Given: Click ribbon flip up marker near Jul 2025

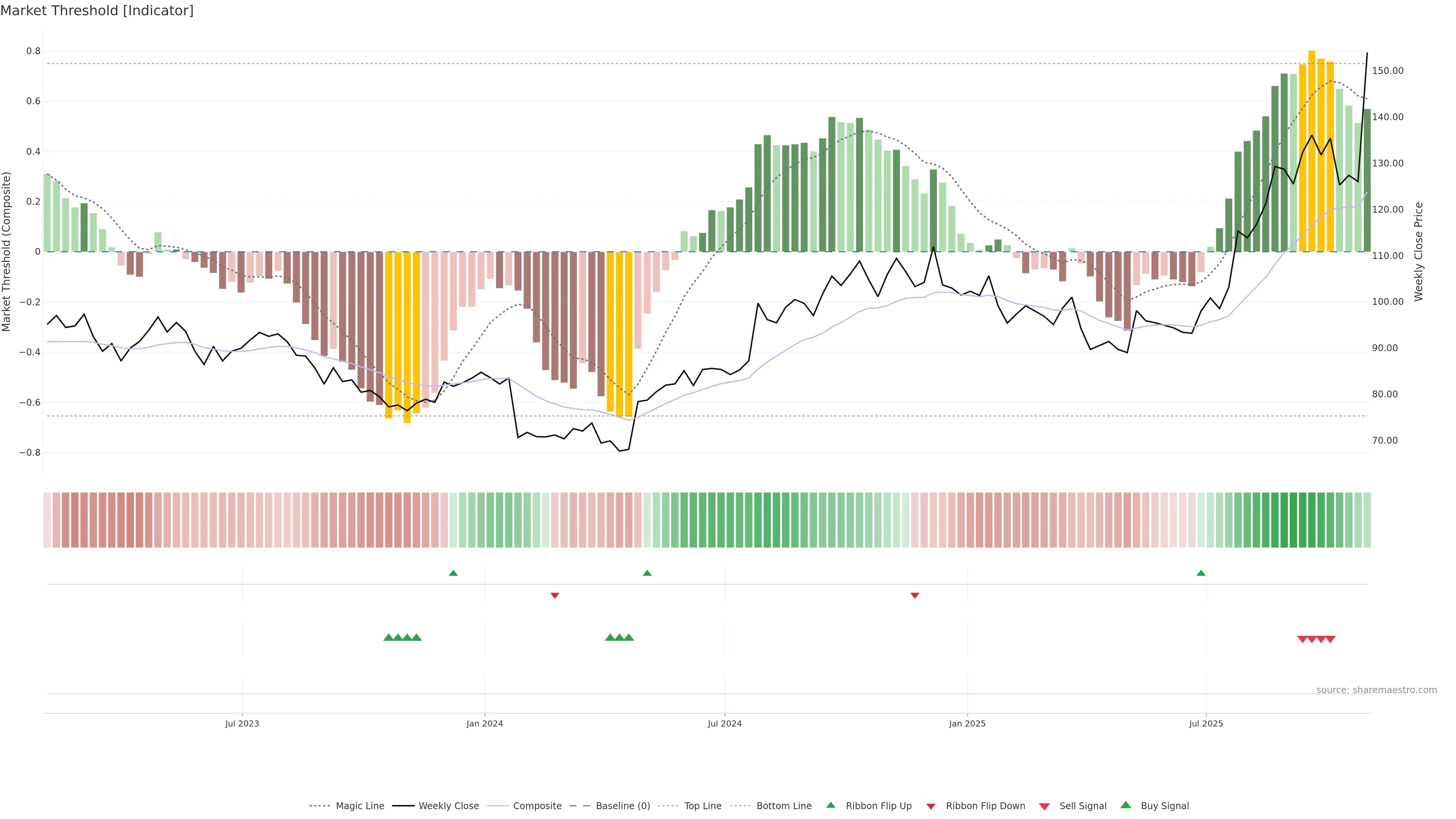Looking at the screenshot, I should (1201, 573).
